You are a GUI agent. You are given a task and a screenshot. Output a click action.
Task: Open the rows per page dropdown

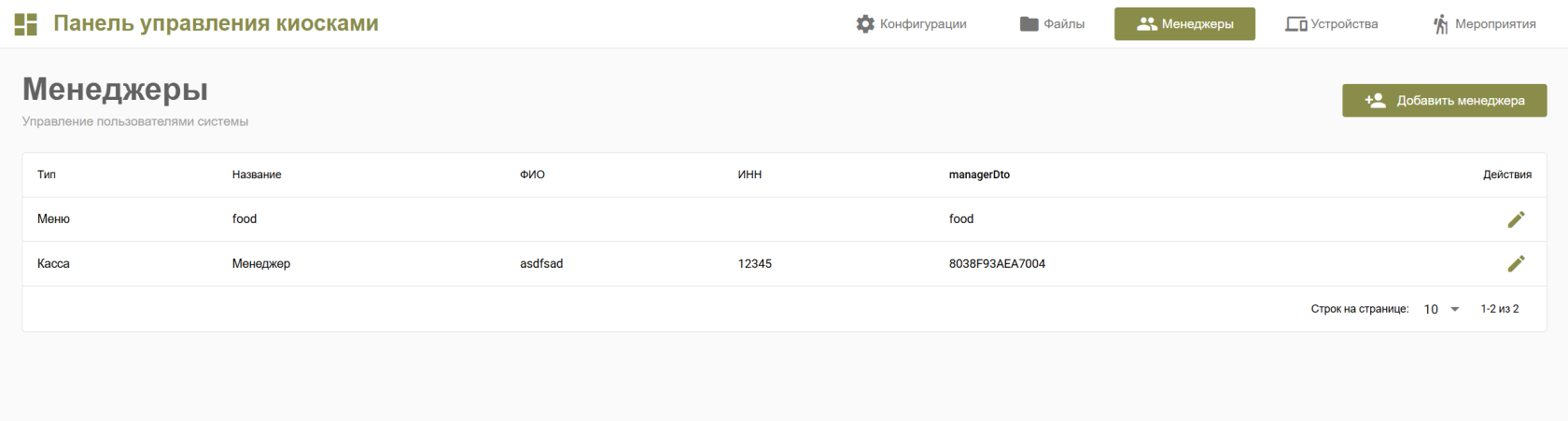pos(1441,309)
